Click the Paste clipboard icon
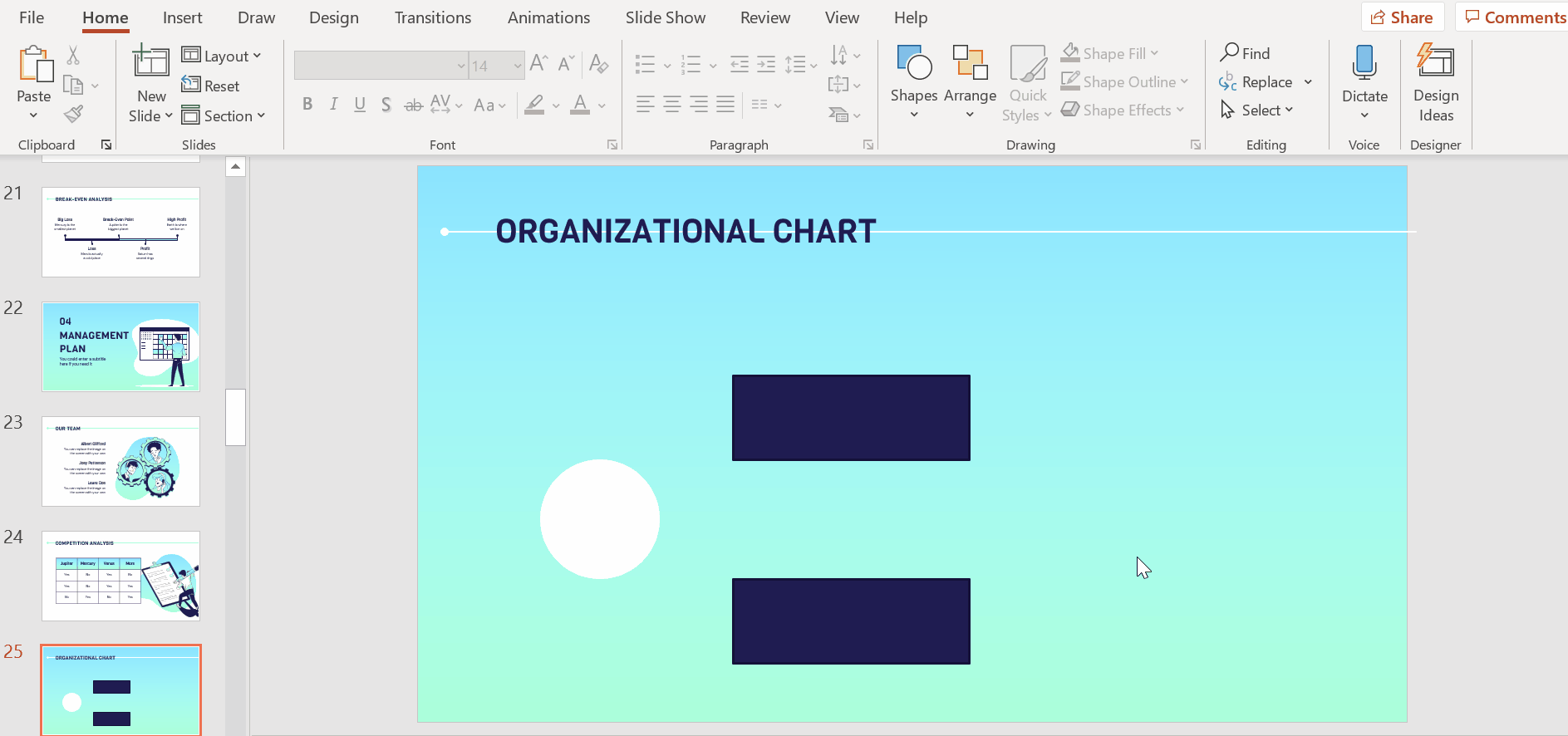Image resolution: width=1568 pixels, height=736 pixels. click(34, 65)
